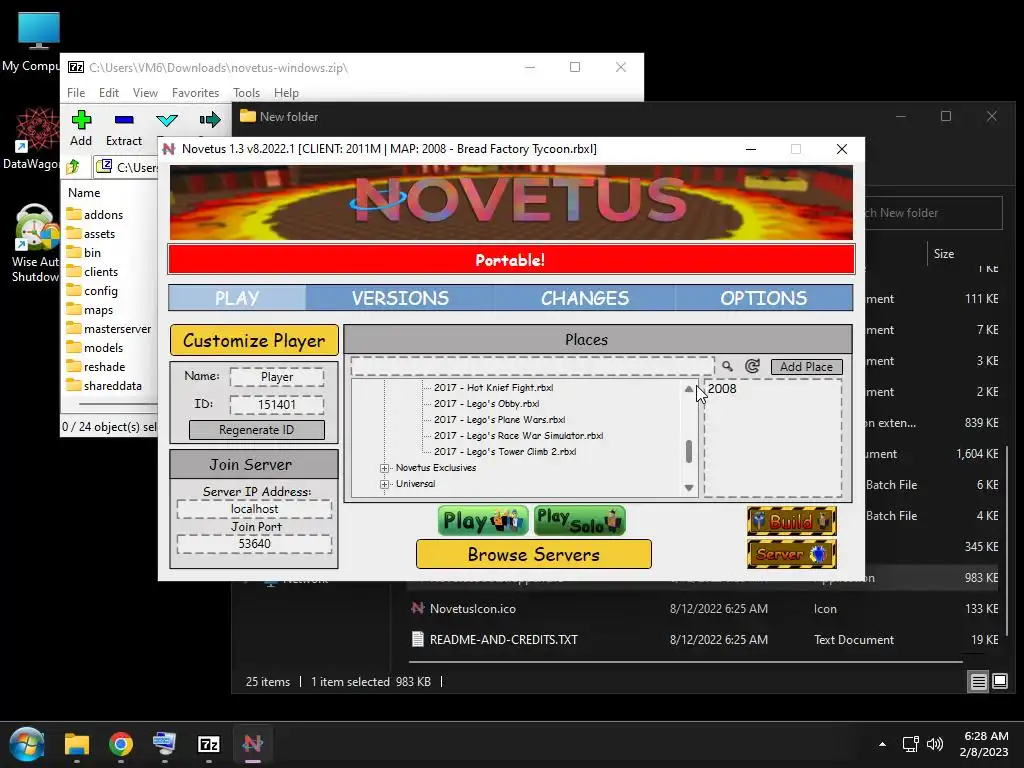Click the Size column header in Explorer

click(x=944, y=253)
